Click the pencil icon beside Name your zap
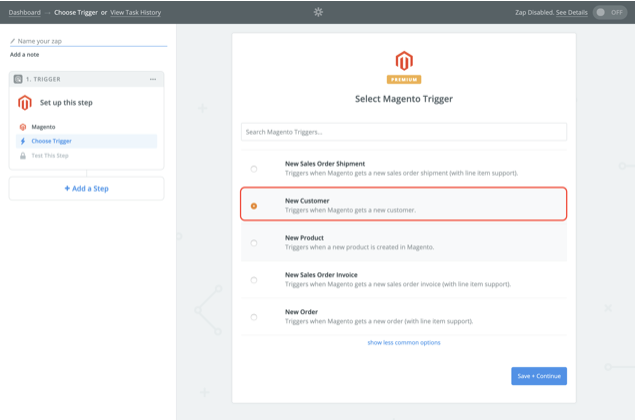 (x=13, y=41)
